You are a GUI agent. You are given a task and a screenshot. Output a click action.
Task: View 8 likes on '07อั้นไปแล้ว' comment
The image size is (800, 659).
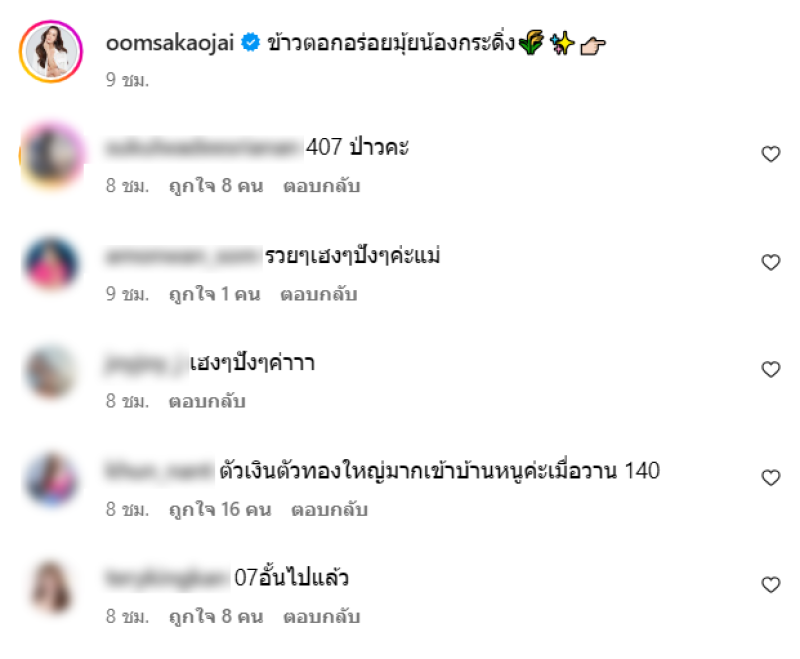216,616
